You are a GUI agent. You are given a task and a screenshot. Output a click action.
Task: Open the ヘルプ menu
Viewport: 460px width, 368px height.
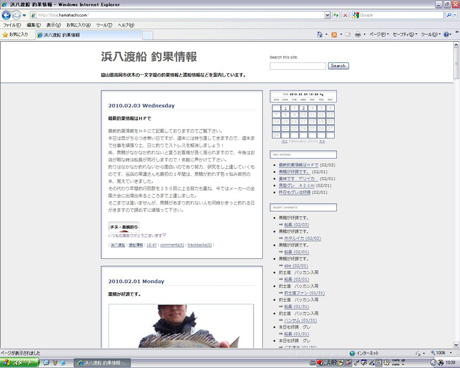pyautogui.click(x=126, y=25)
